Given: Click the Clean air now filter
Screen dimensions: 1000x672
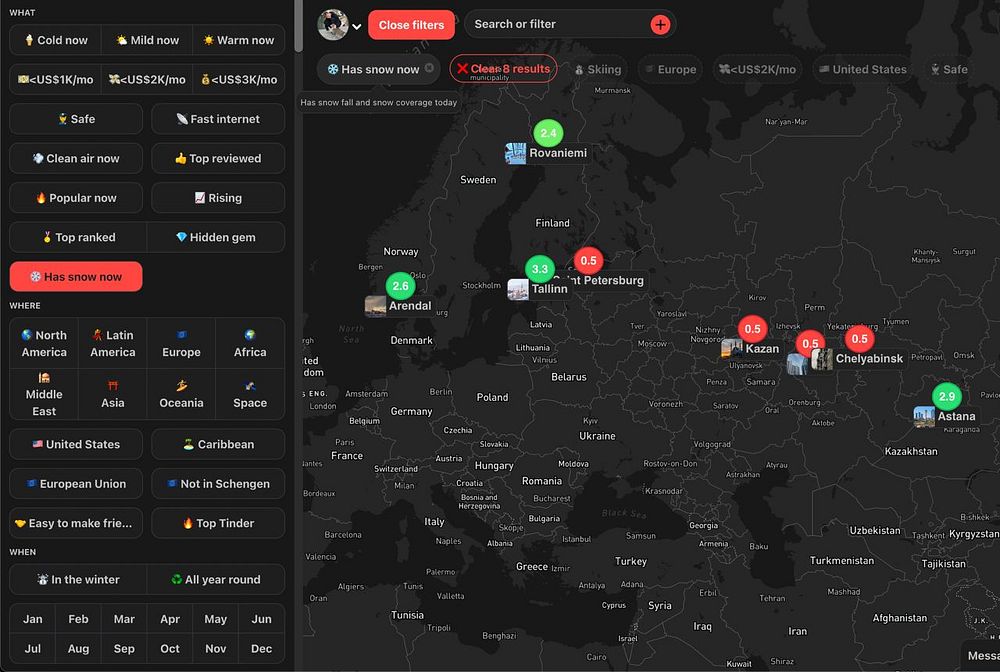Looking at the screenshot, I should 76,159.
